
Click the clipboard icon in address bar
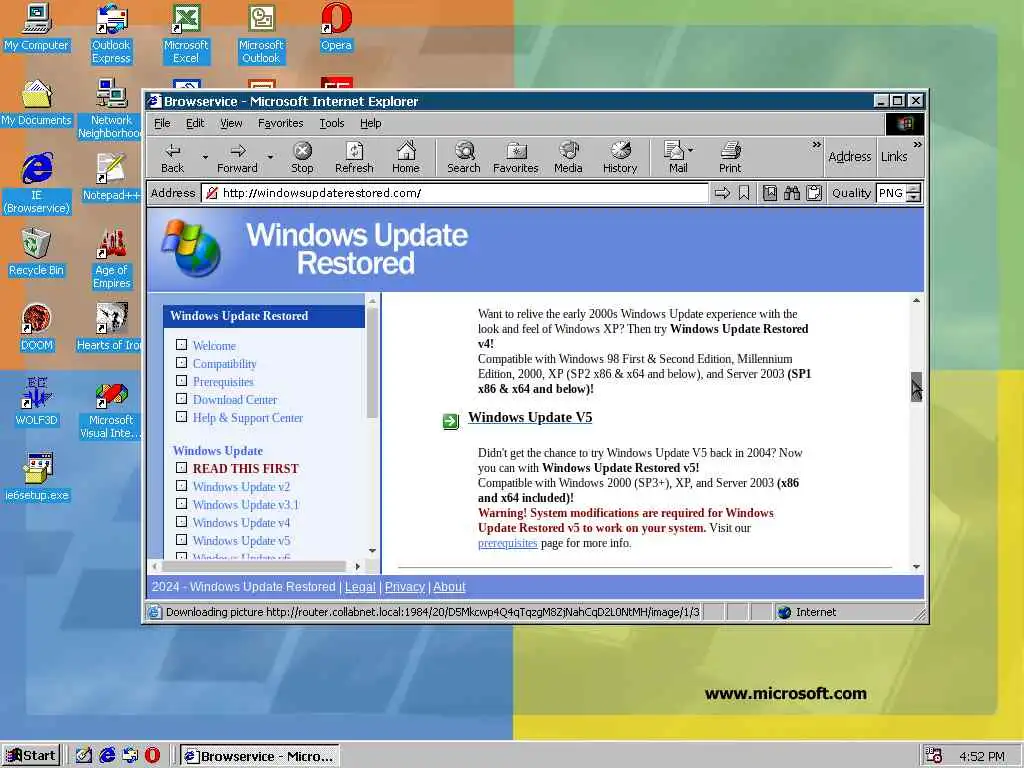coord(814,193)
